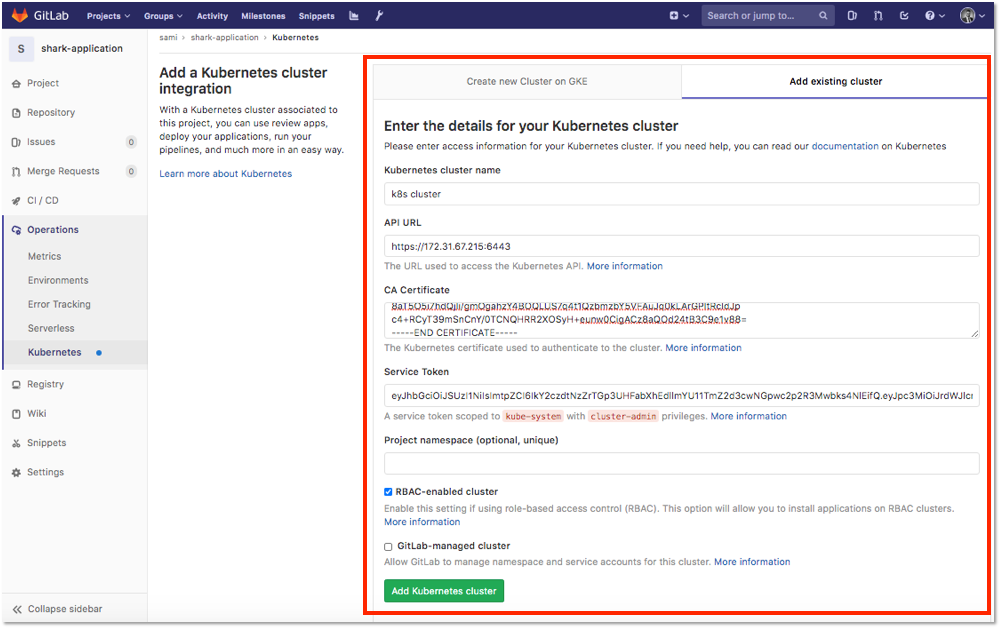Open Learn more about Kubernetes link
The width and height of the screenshot is (1001, 629).
[225, 174]
